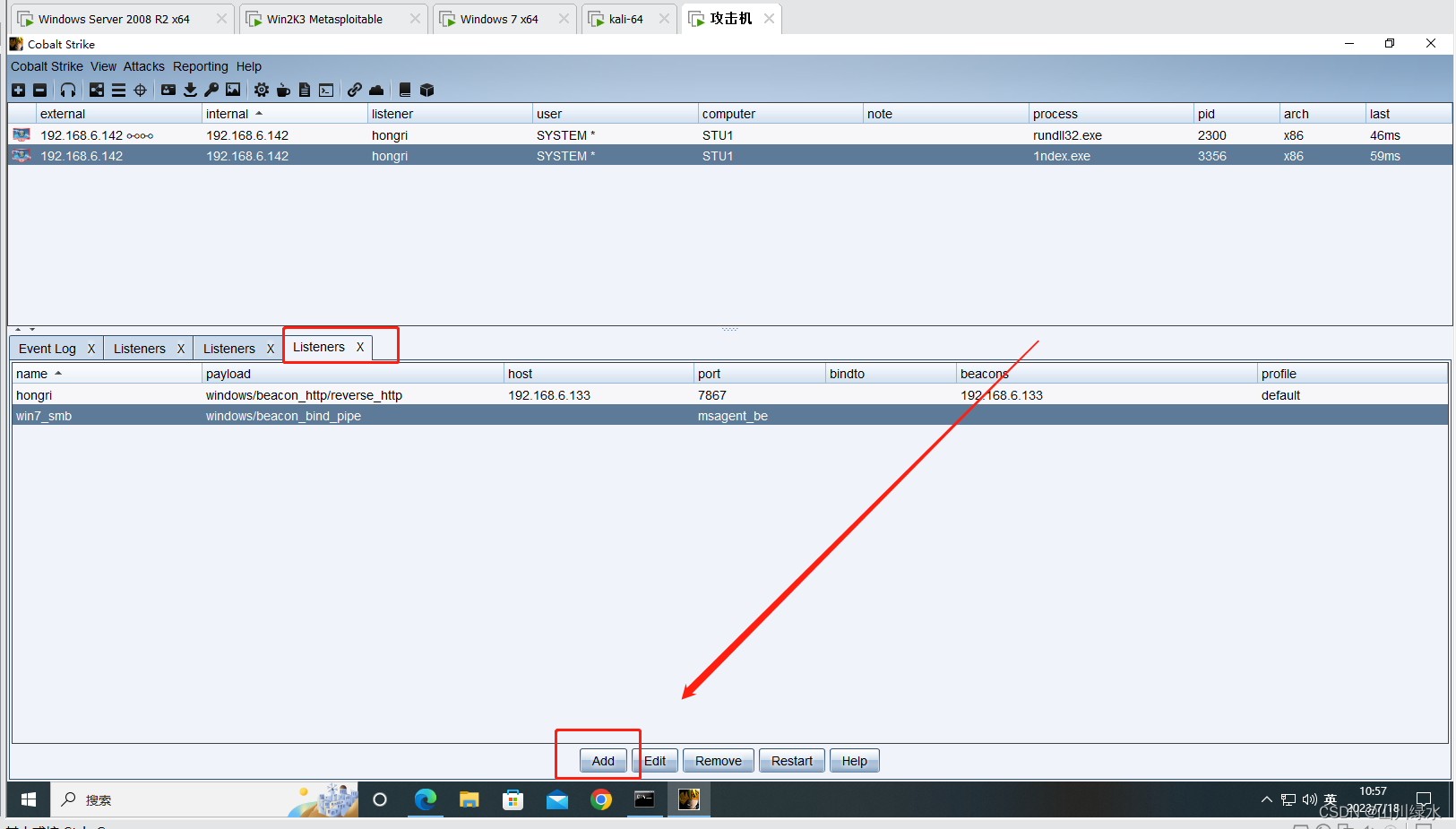Open the Cobalt Strike menu

[47, 66]
